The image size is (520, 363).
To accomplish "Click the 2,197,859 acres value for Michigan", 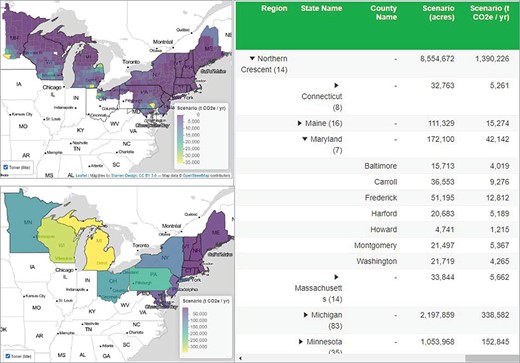I will 437,315.
